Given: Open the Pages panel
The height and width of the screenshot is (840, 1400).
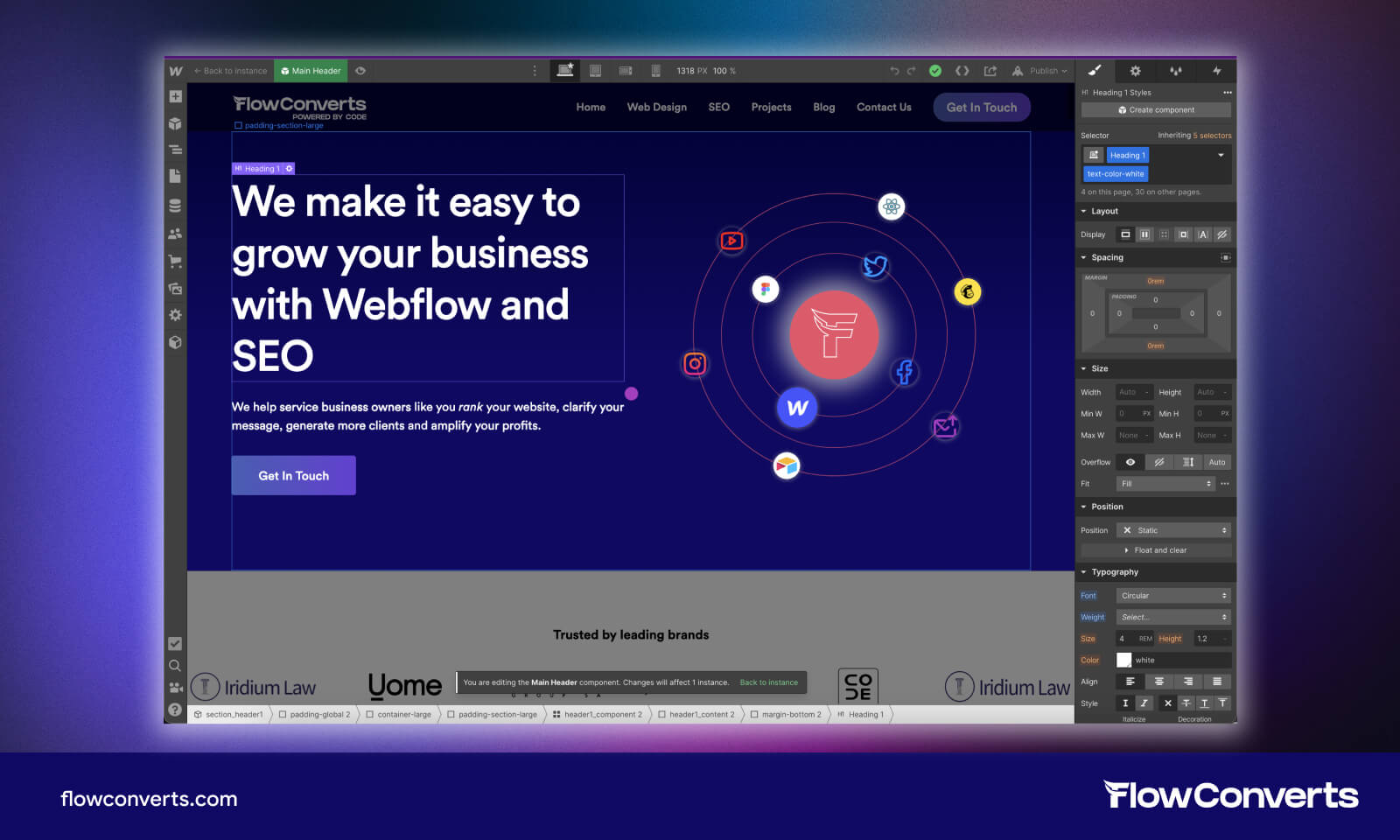Looking at the screenshot, I should pos(175,175).
